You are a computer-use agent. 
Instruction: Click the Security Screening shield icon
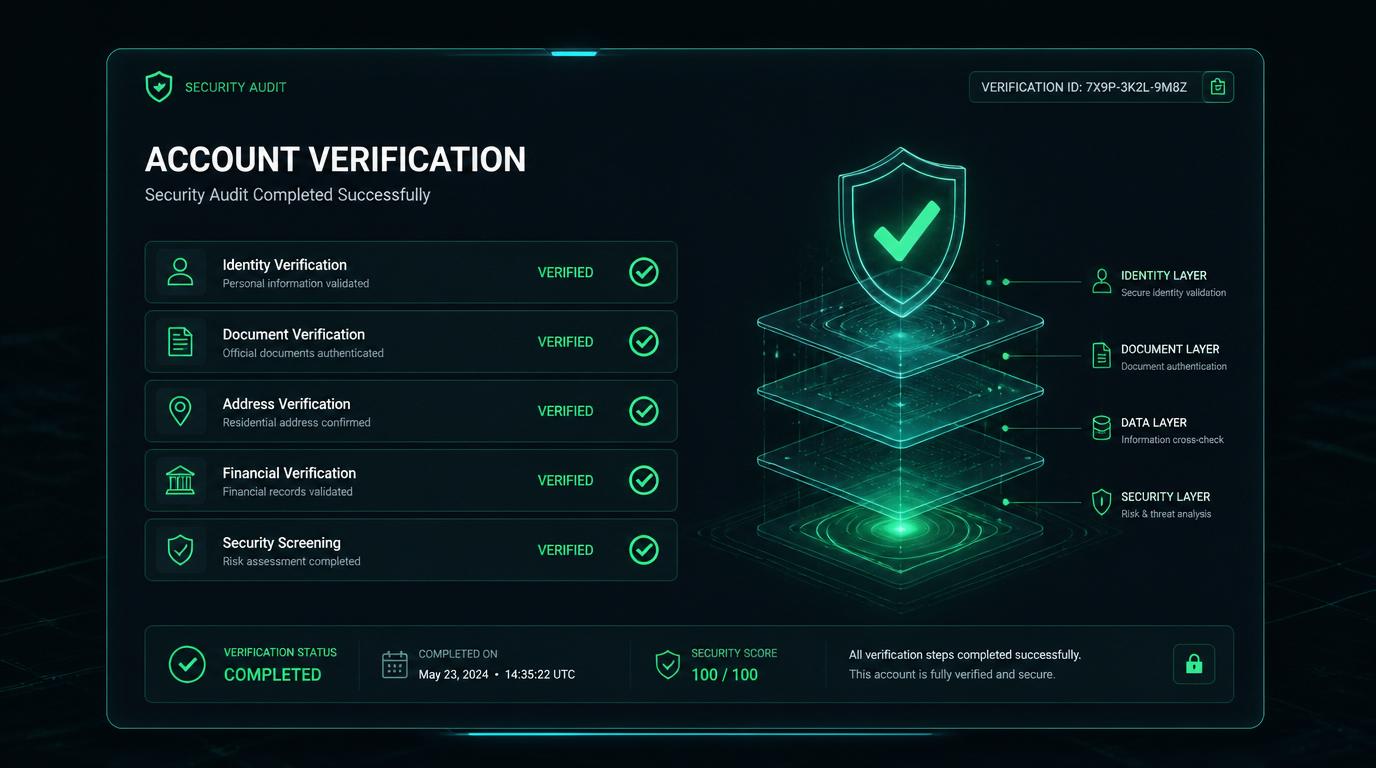point(180,550)
